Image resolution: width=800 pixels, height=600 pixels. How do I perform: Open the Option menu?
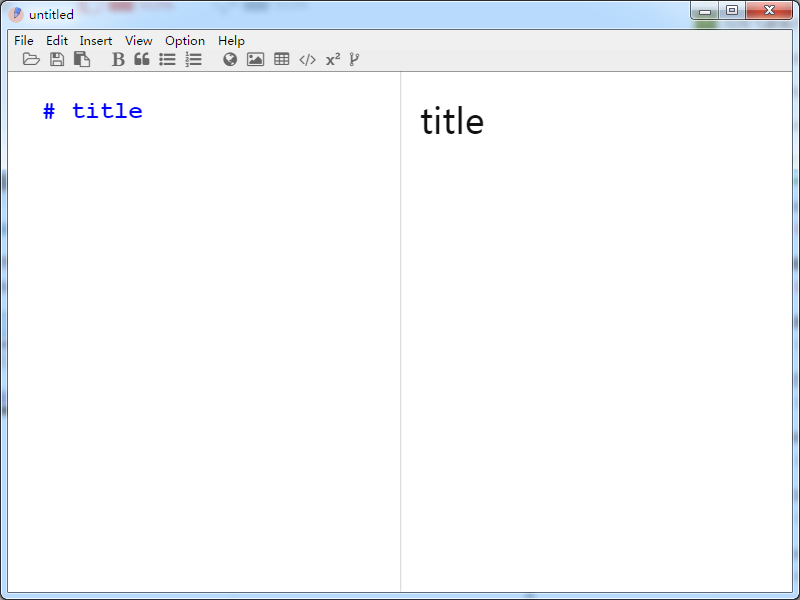185,41
